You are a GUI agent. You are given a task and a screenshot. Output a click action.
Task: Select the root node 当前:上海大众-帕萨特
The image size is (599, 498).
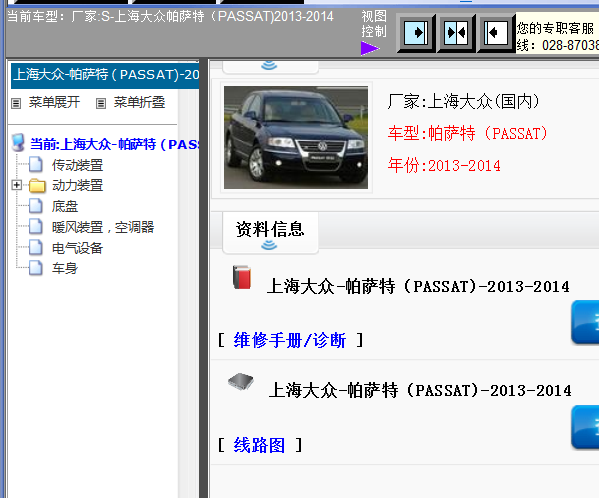[x=114, y=144]
